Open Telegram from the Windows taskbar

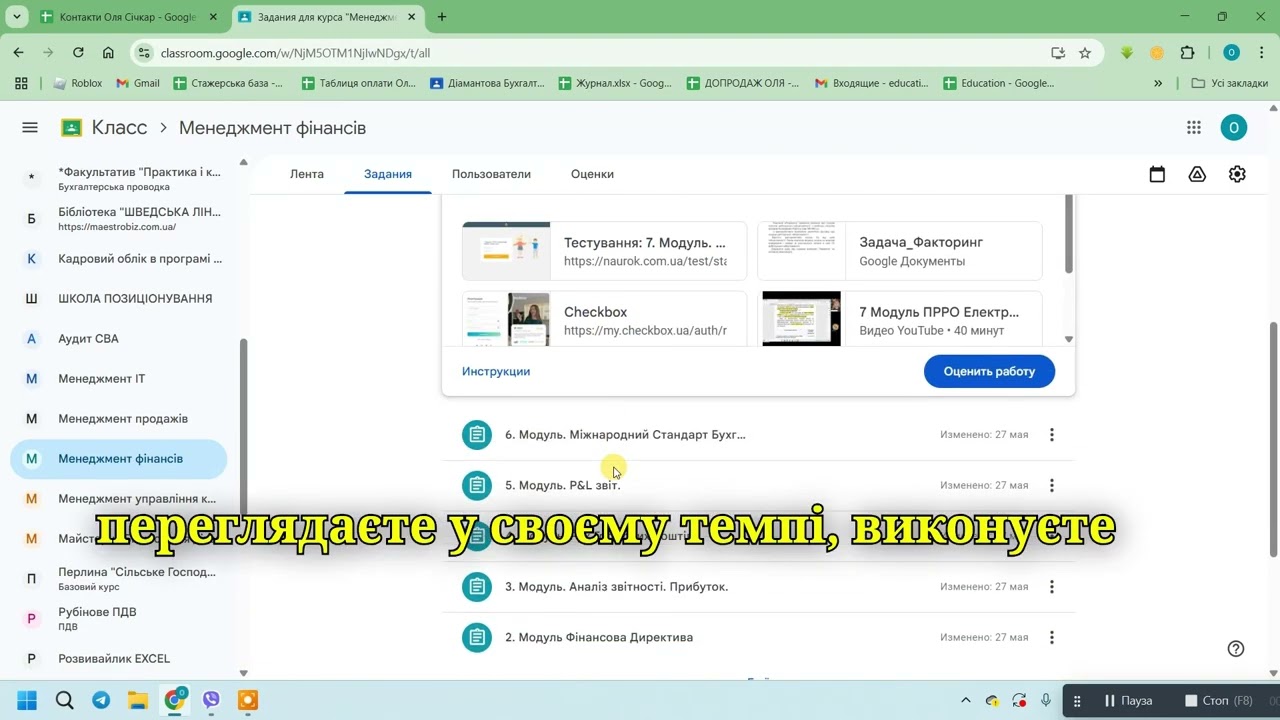(x=101, y=700)
